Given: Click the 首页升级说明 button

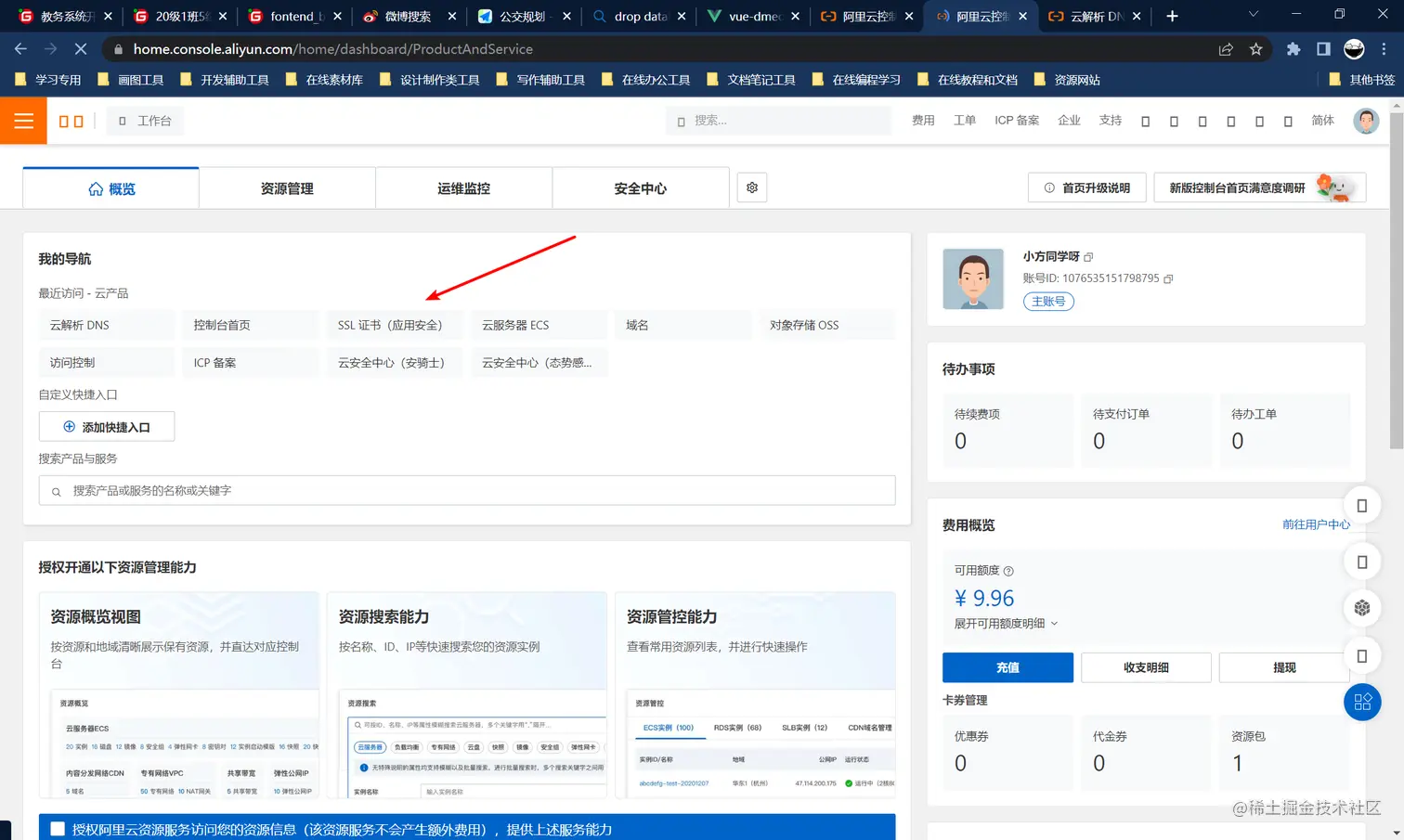Looking at the screenshot, I should (x=1086, y=187).
